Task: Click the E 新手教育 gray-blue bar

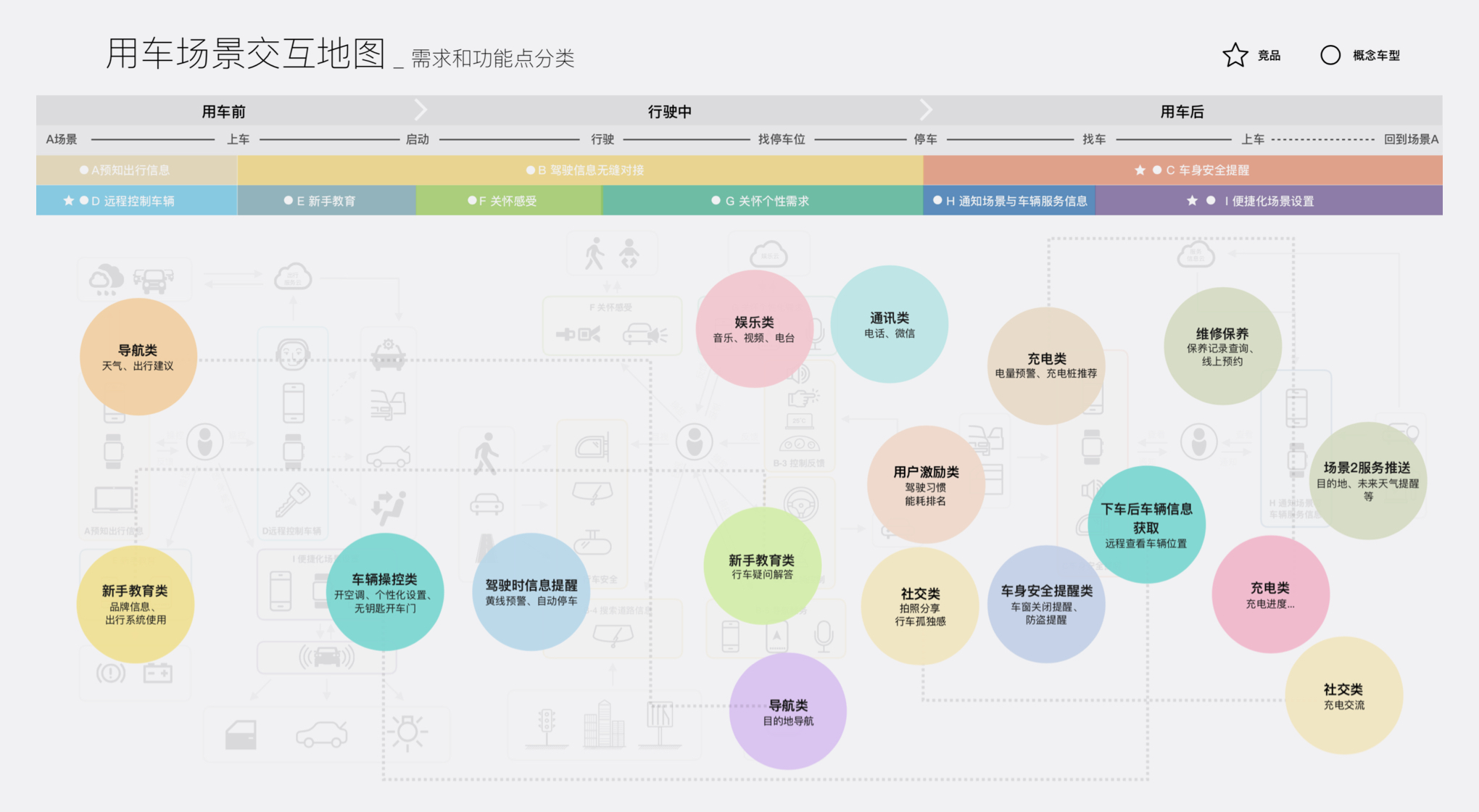Action: pos(326,200)
